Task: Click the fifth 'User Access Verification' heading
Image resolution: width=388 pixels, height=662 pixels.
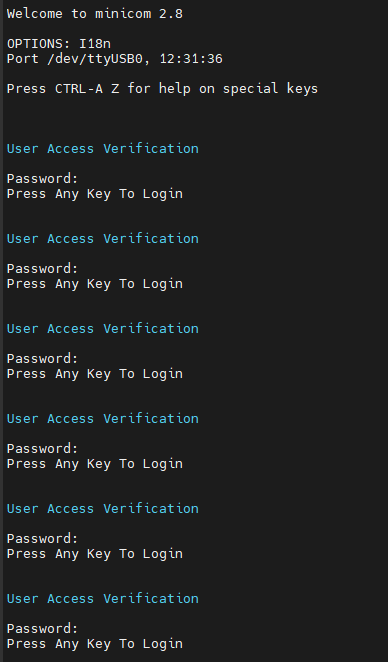Action: 103,508
